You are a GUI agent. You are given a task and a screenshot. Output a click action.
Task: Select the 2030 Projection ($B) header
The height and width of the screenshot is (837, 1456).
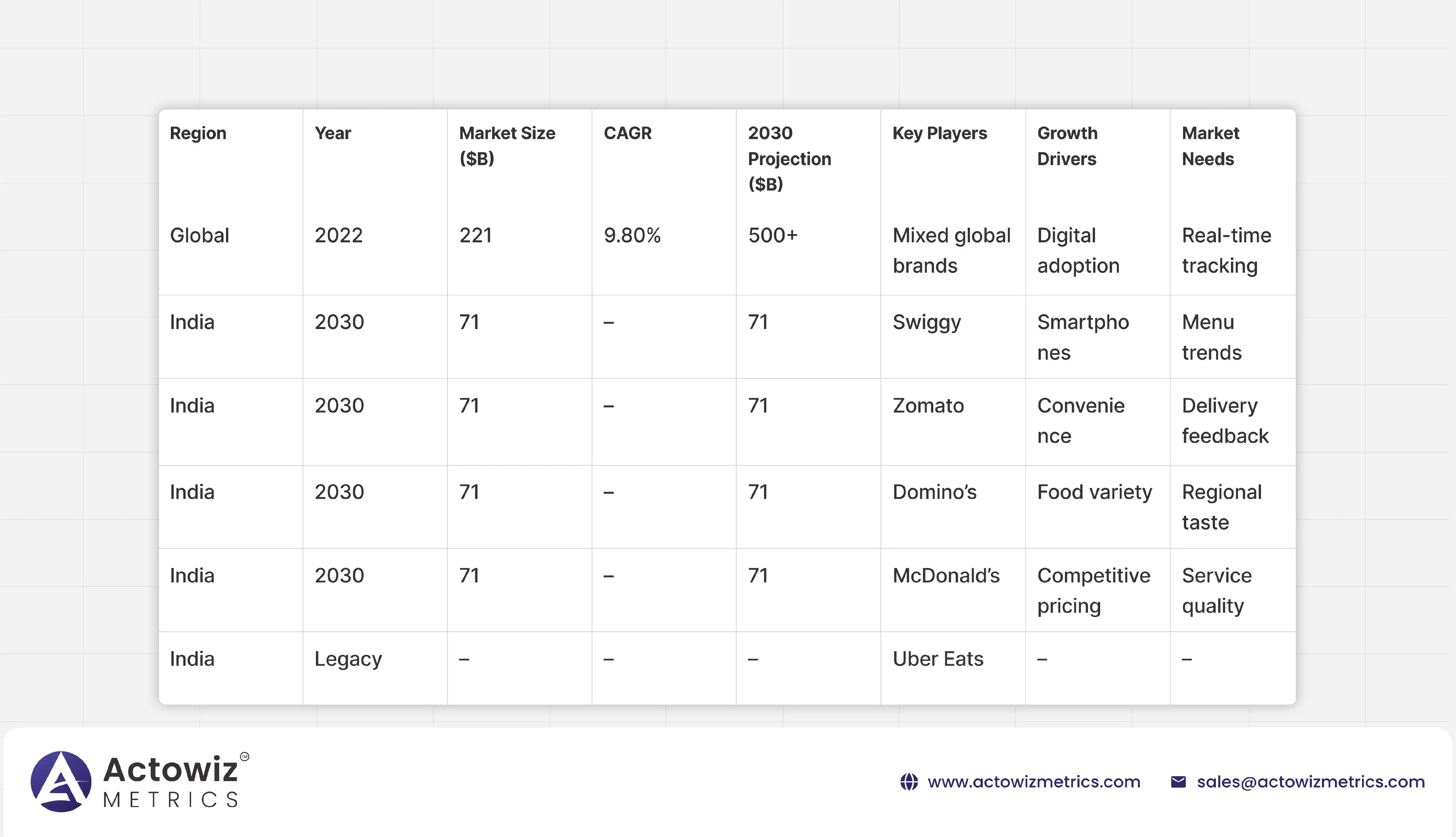789,159
